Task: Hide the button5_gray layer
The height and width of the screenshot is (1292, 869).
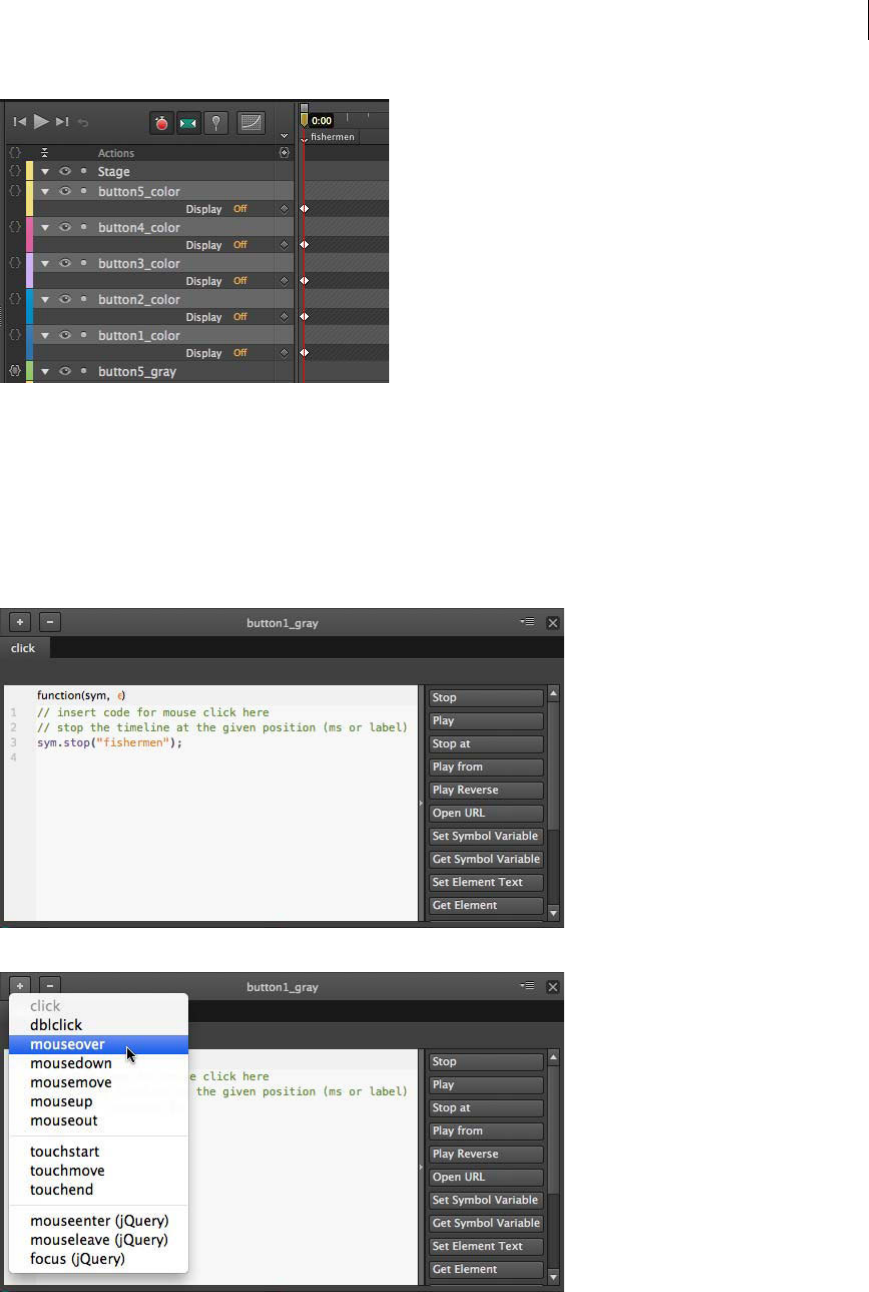Action: coord(65,371)
